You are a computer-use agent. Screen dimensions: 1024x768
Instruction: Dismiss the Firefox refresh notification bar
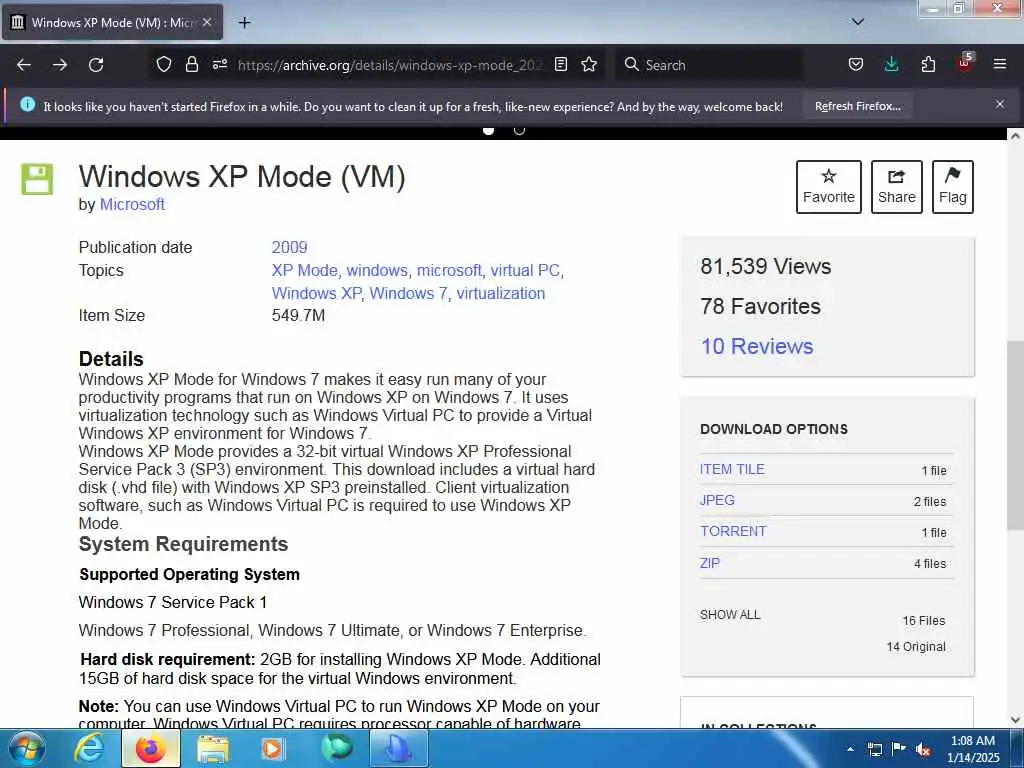(x=1000, y=104)
